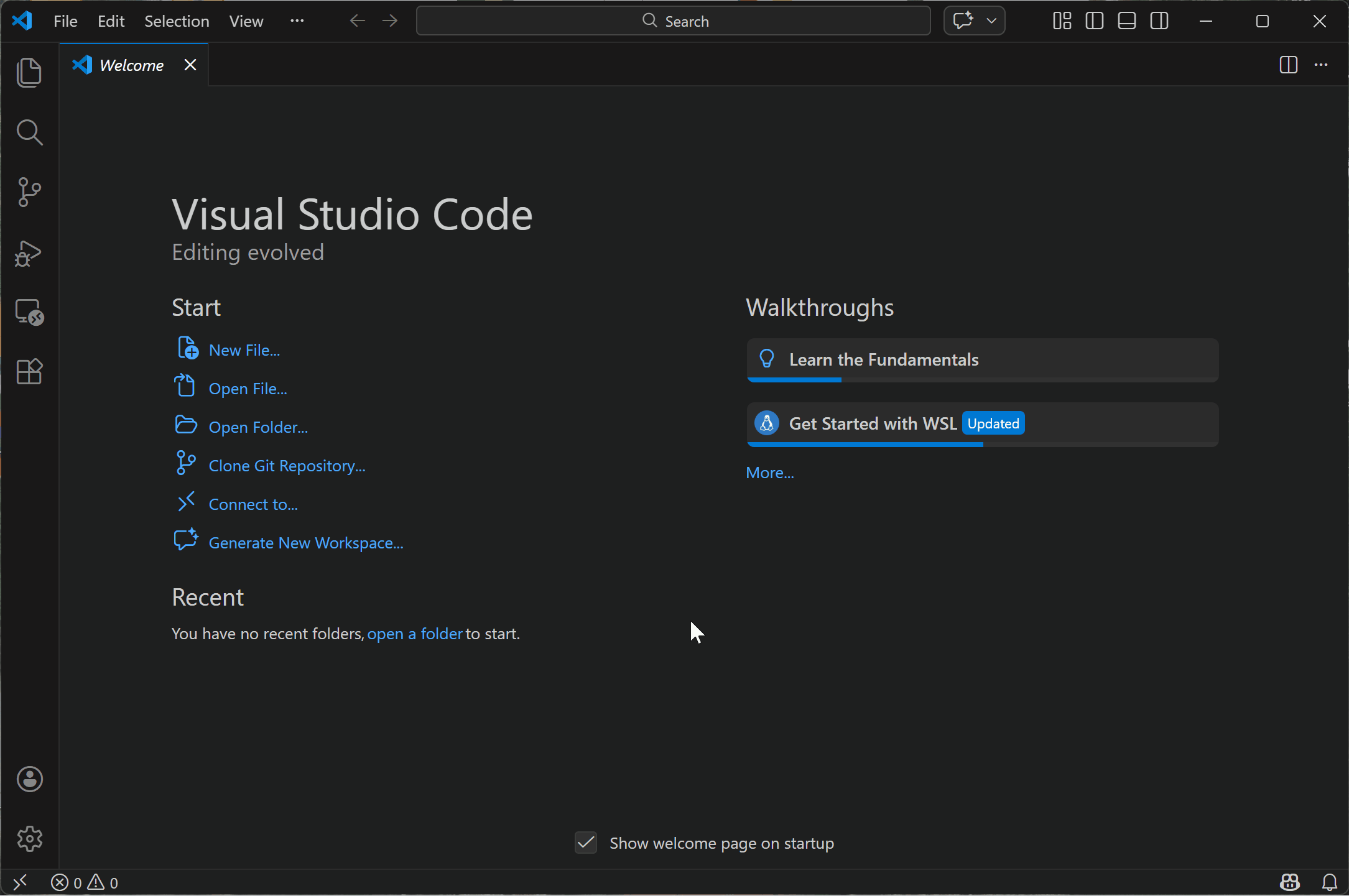
Task: Switch to the Welcome tab
Action: point(131,65)
